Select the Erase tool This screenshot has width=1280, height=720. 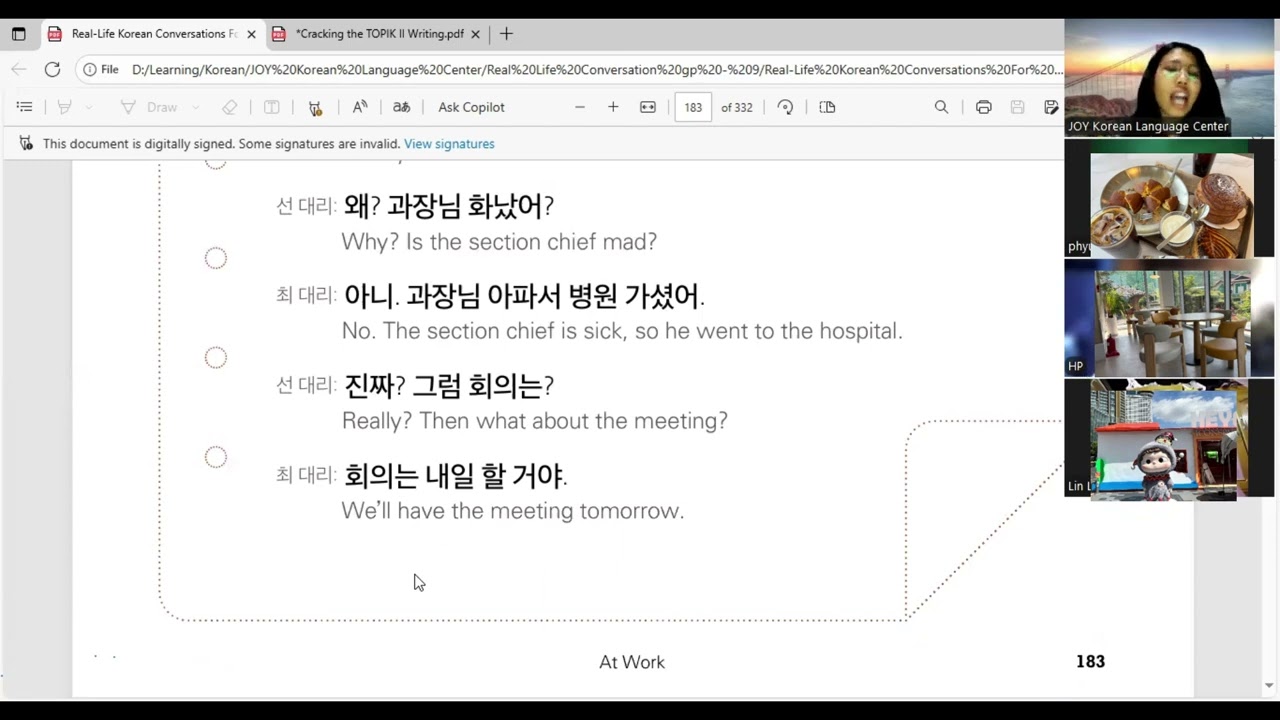point(230,107)
